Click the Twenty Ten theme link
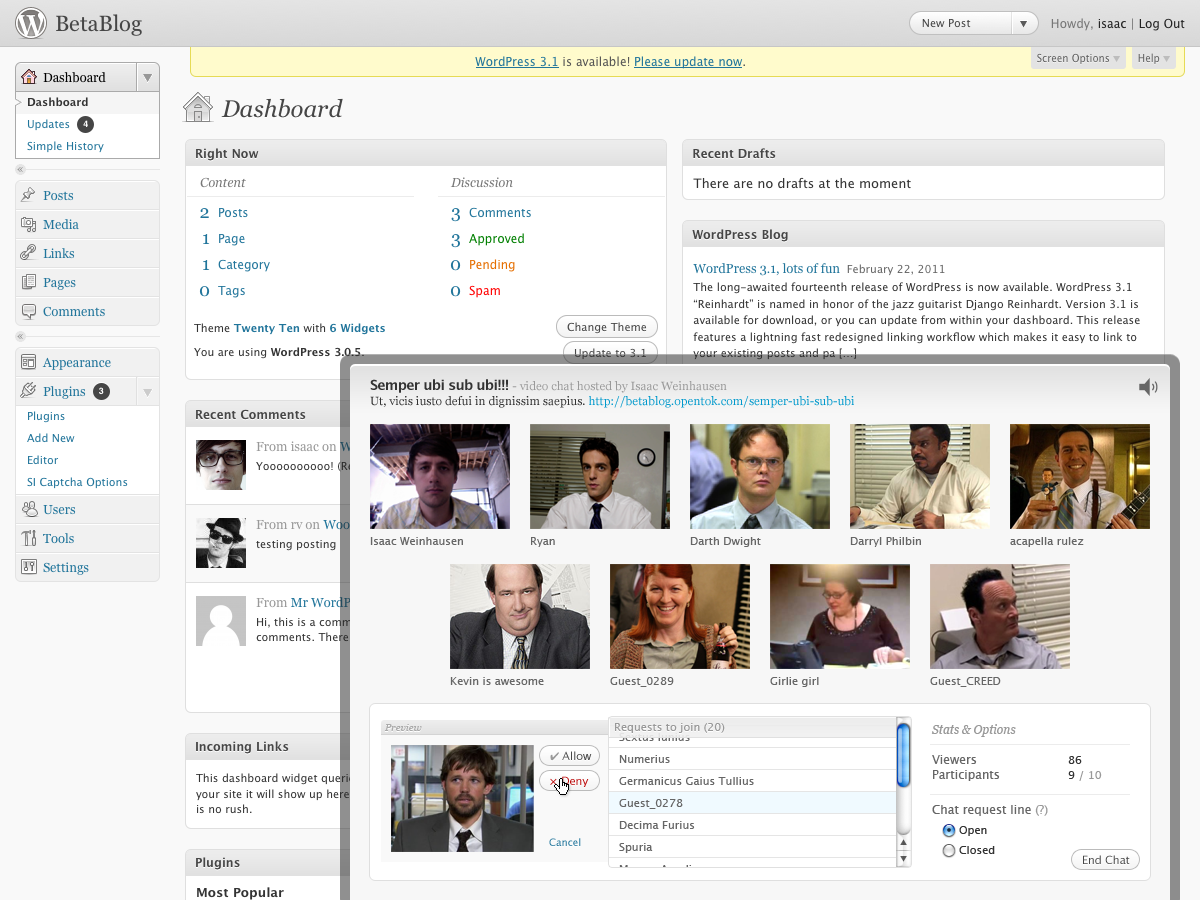The width and height of the screenshot is (1200, 900). pyautogui.click(x=267, y=328)
